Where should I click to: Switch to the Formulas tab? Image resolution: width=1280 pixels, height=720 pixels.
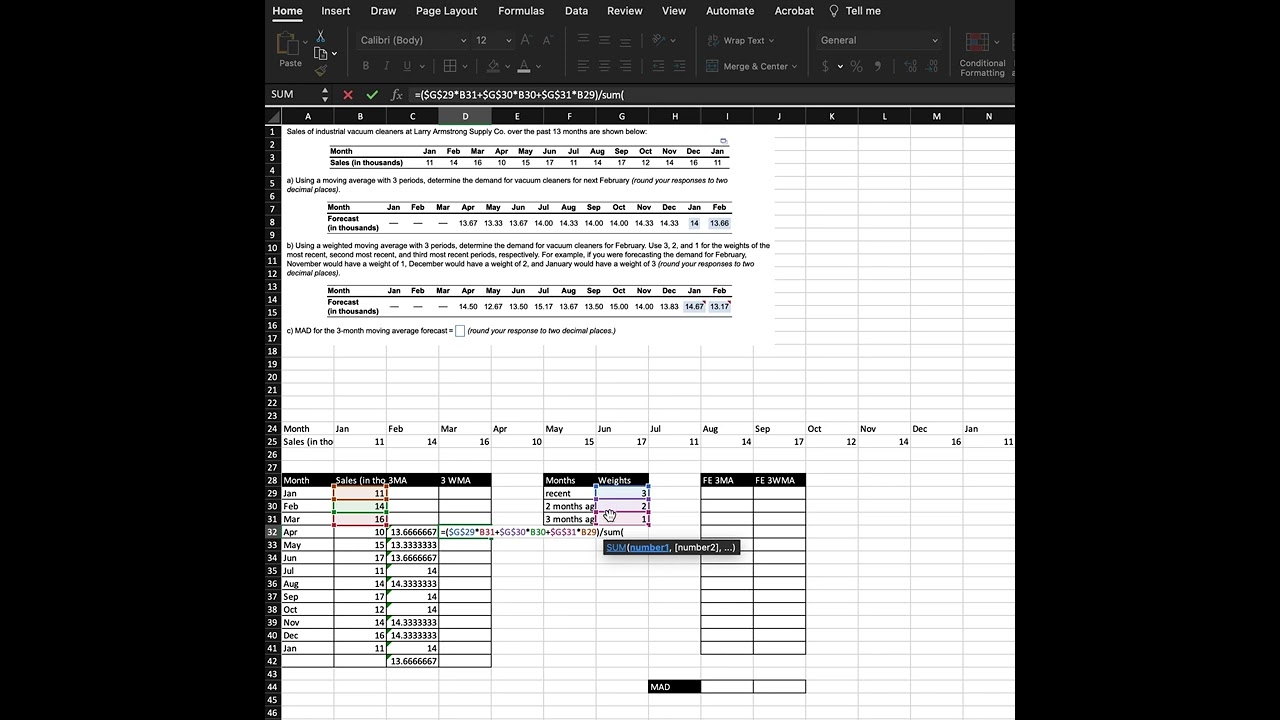[521, 11]
